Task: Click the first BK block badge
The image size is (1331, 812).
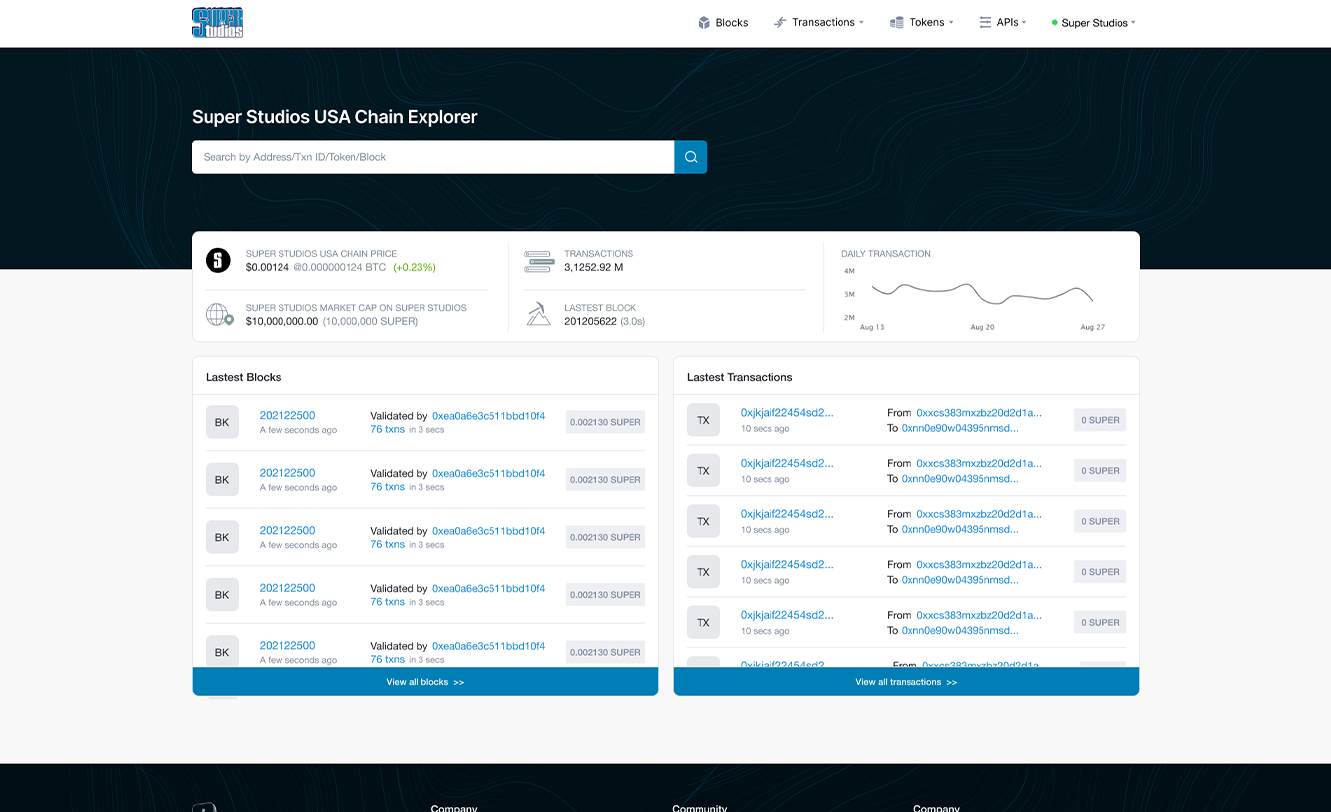Action: 222,422
